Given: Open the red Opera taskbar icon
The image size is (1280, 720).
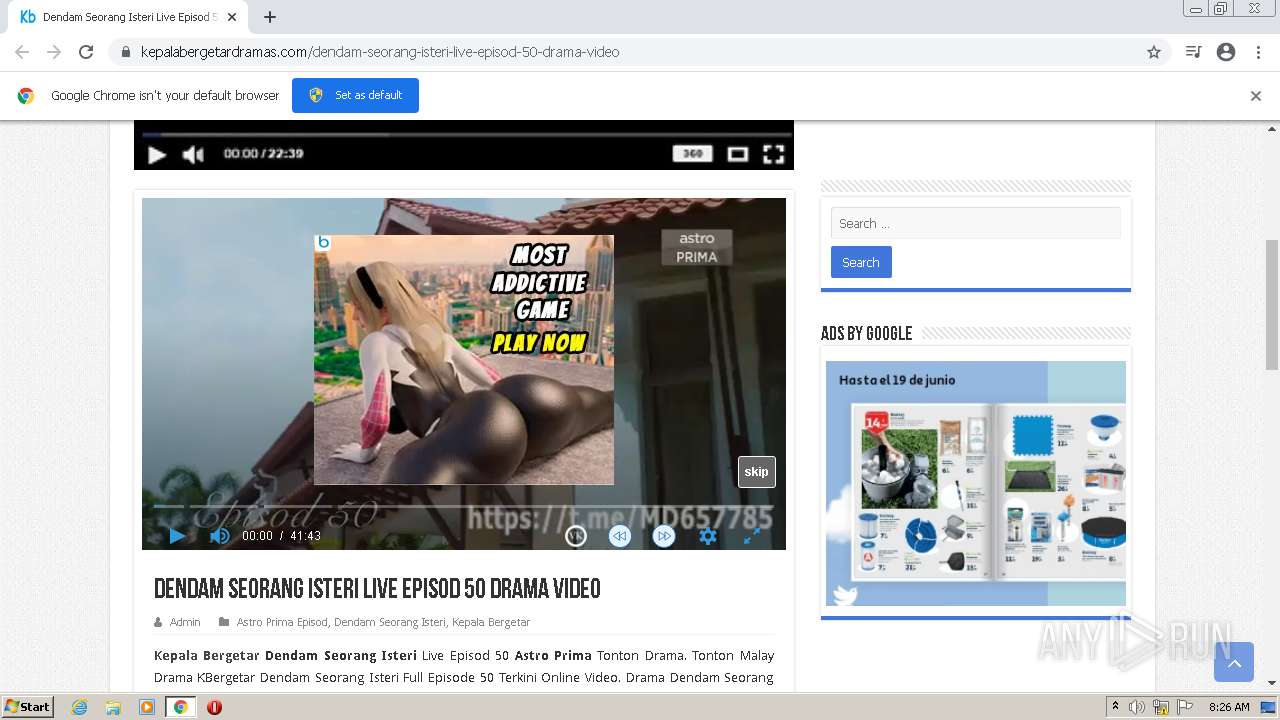Looking at the screenshot, I should 214,707.
